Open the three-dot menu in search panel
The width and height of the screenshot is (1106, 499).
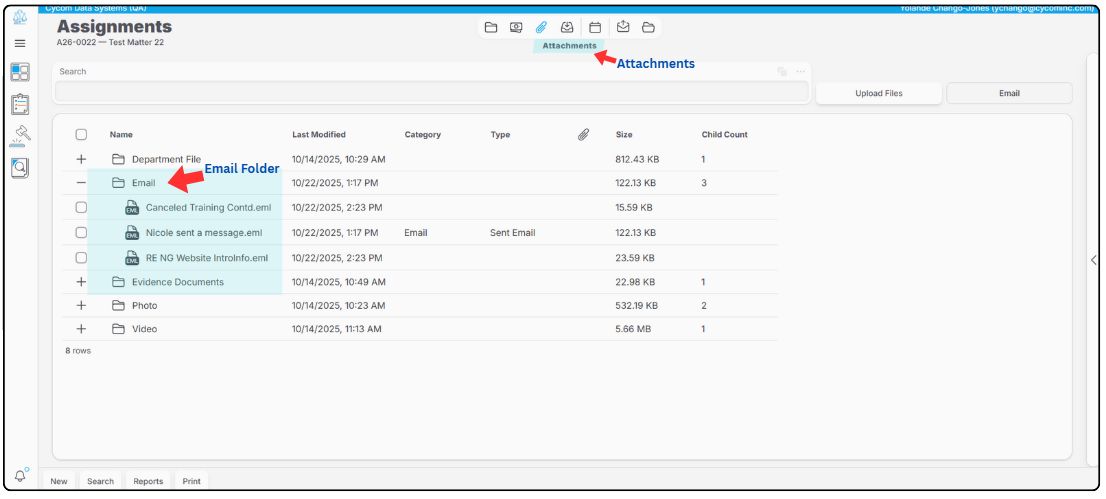[801, 71]
